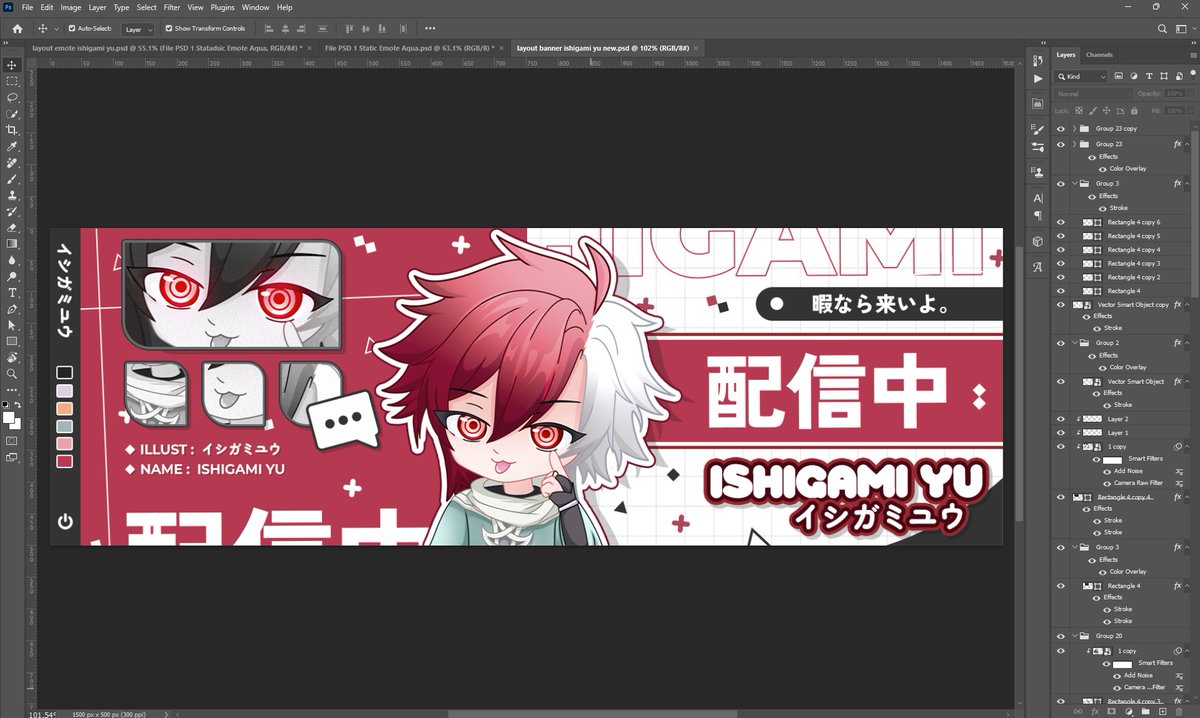The height and width of the screenshot is (718, 1200).
Task: Hide the Rectangle 4 copy 3 layer
Action: pyautogui.click(x=1061, y=263)
